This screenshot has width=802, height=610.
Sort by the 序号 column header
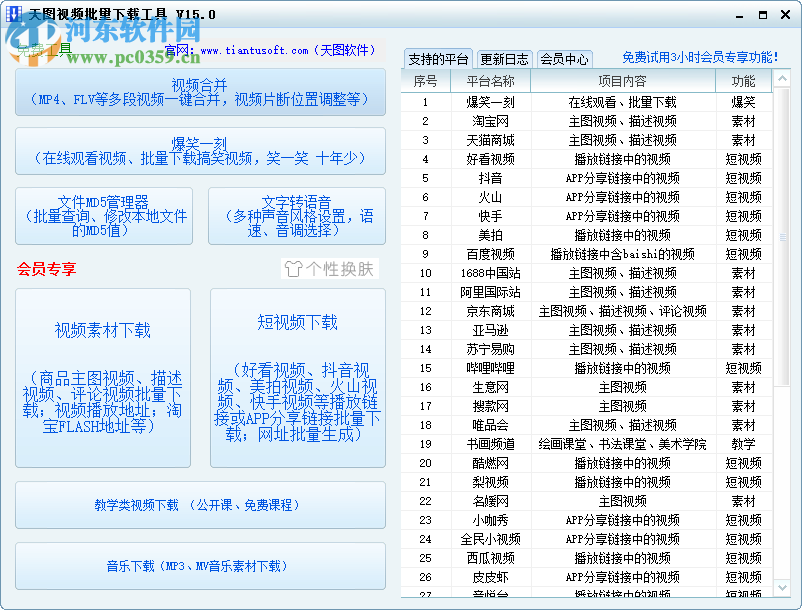point(426,81)
